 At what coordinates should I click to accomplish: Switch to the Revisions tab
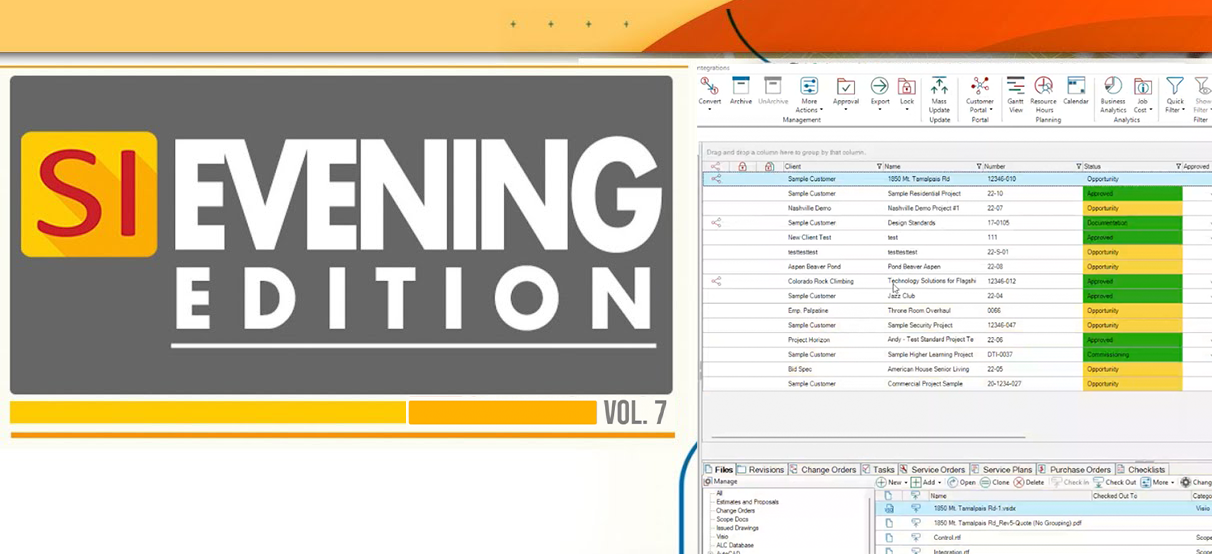[761, 469]
